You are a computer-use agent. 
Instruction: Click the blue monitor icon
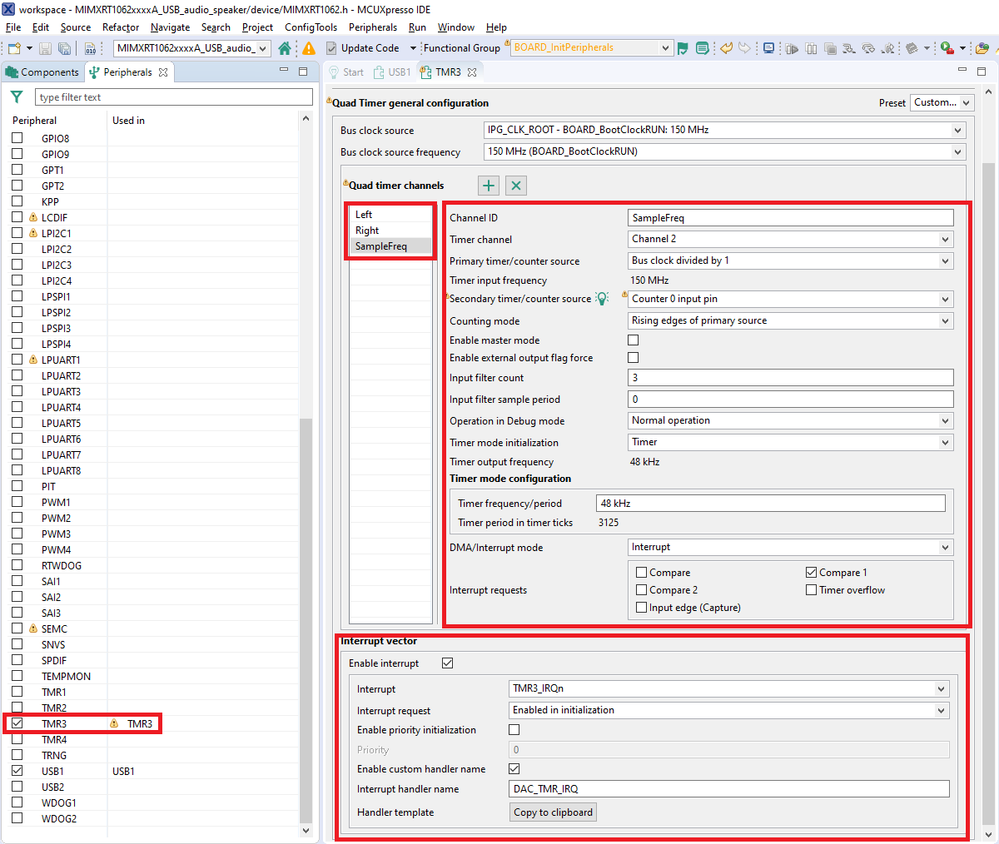769,48
